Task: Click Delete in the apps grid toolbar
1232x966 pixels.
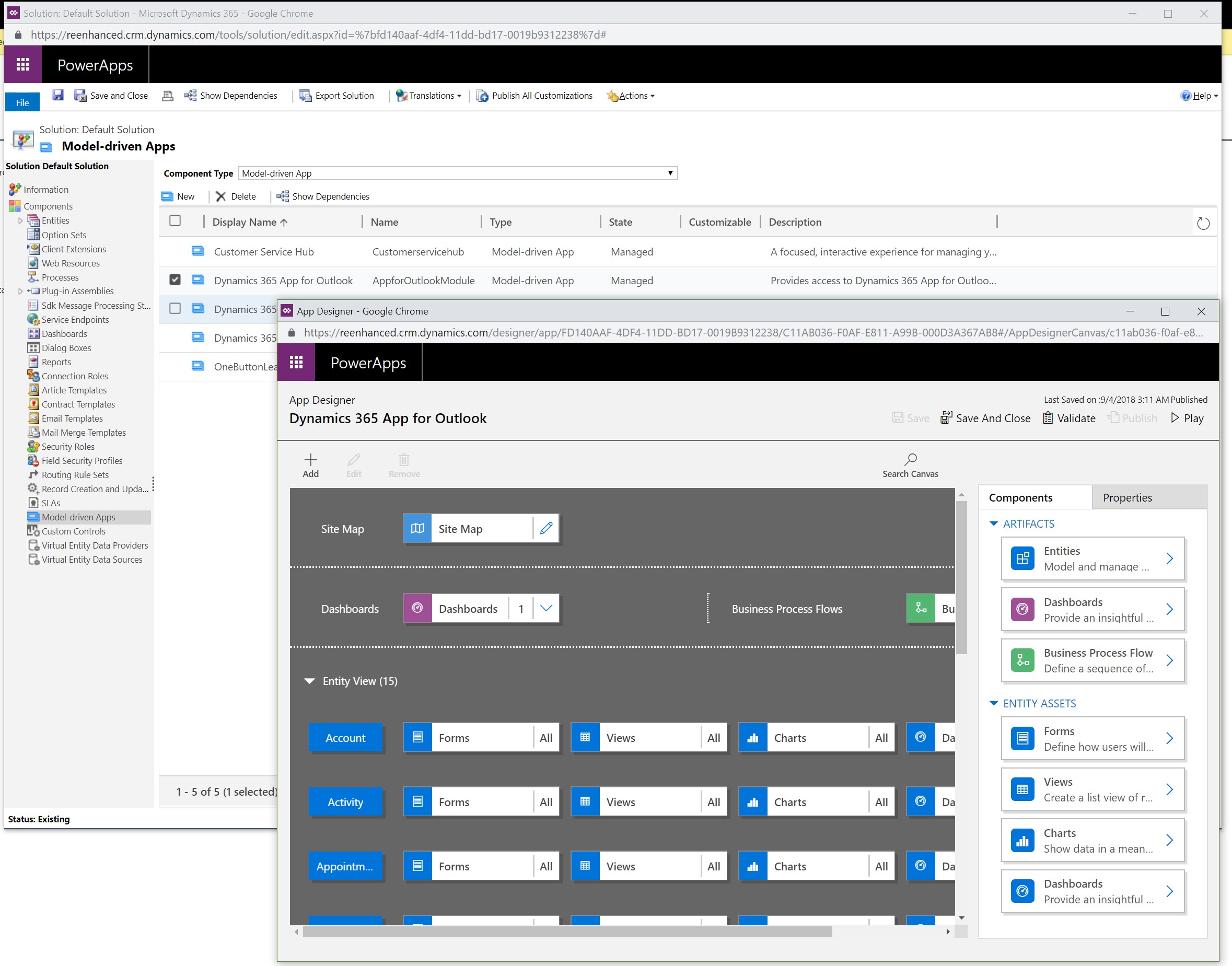Action: click(x=237, y=196)
